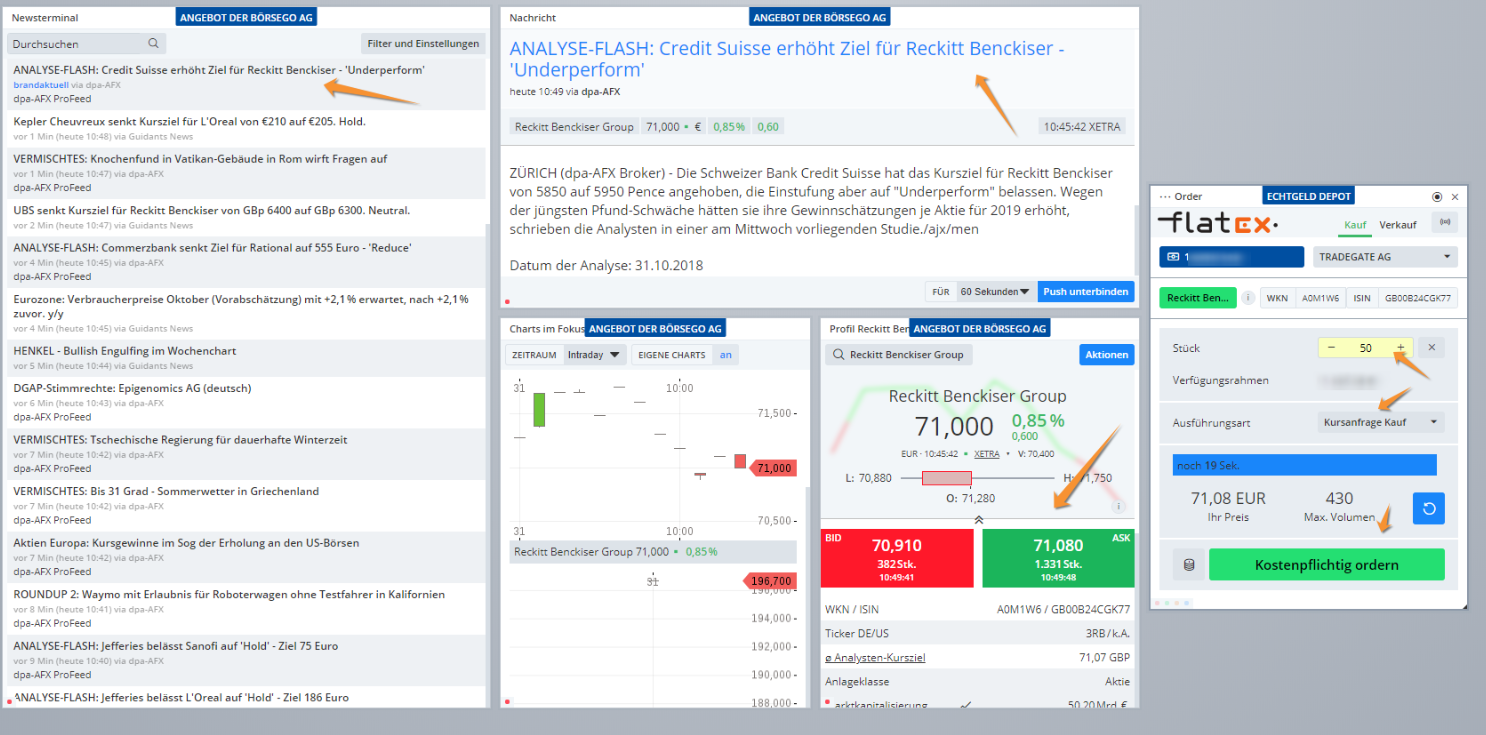
Task: Click the Push unterbinden button
Action: point(1086,292)
